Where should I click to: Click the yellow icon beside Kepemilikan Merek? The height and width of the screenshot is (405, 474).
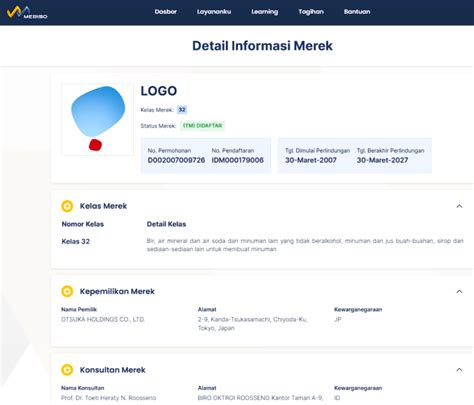tap(67, 291)
